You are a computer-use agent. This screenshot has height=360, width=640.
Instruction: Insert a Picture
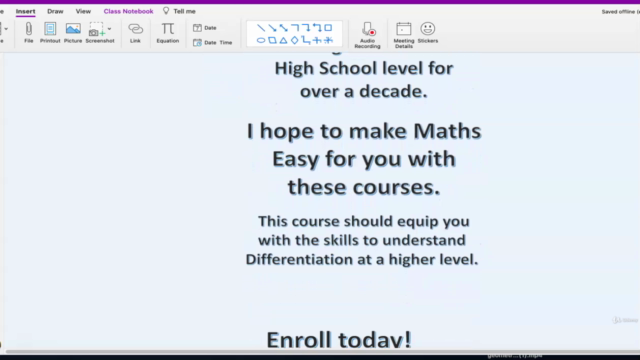pos(73,32)
